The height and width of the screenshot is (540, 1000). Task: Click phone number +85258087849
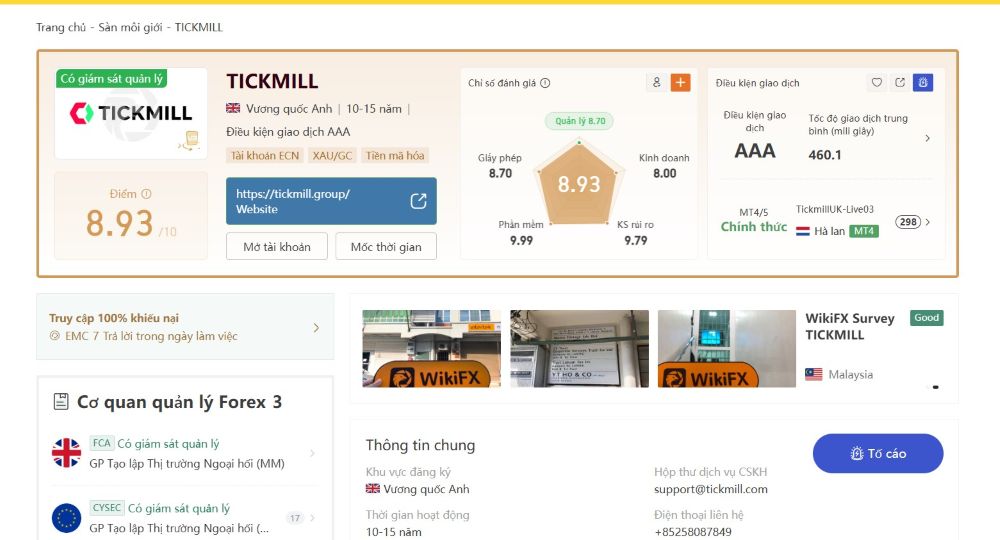(693, 532)
